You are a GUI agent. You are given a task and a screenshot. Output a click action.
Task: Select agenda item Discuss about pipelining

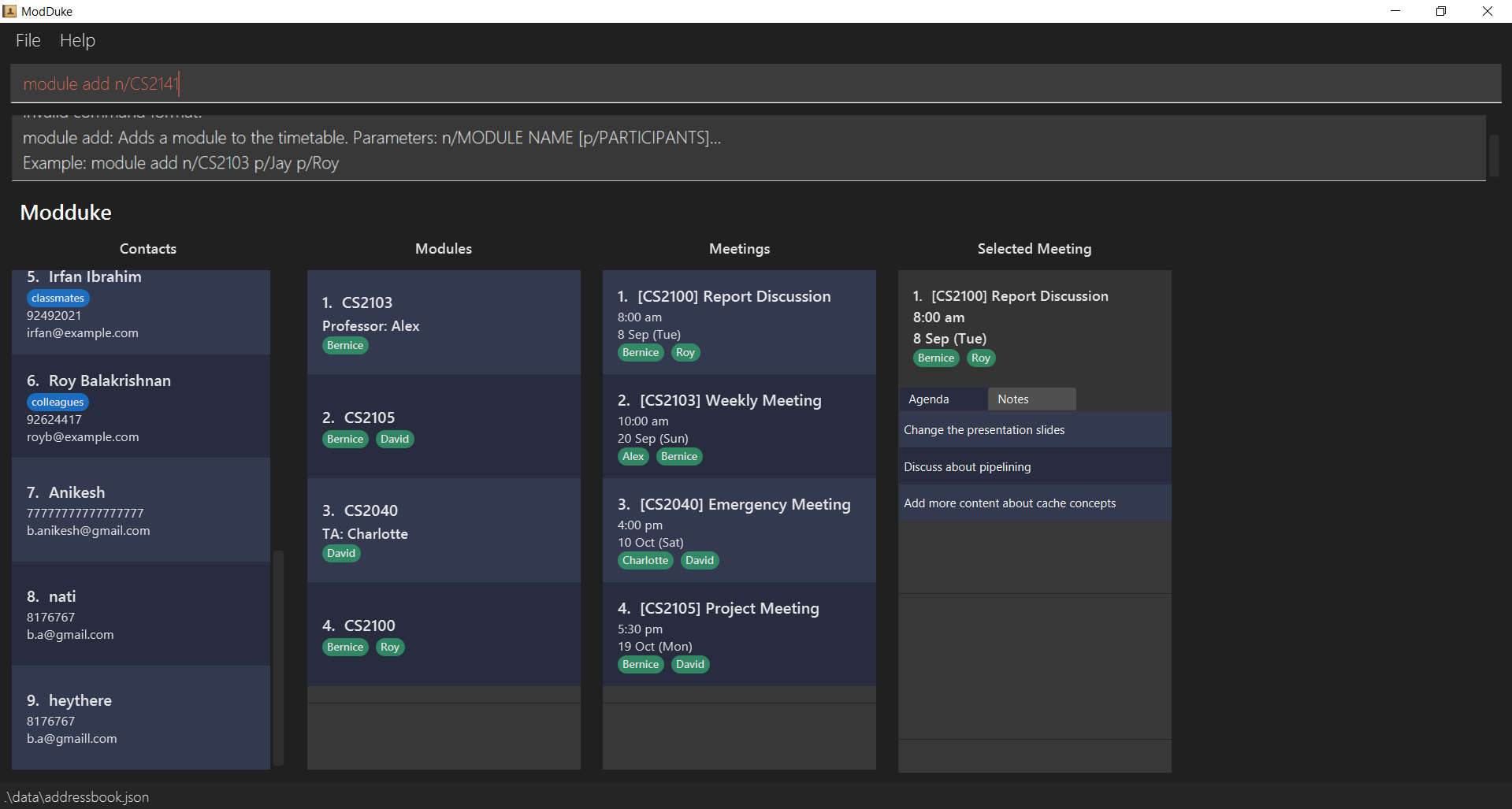(1035, 467)
